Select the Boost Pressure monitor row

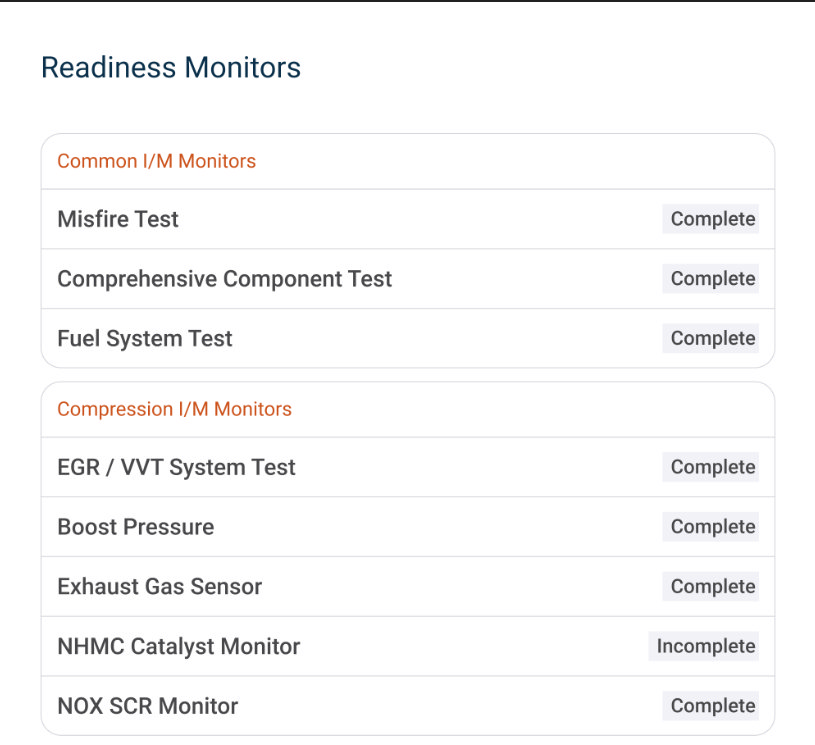click(408, 527)
